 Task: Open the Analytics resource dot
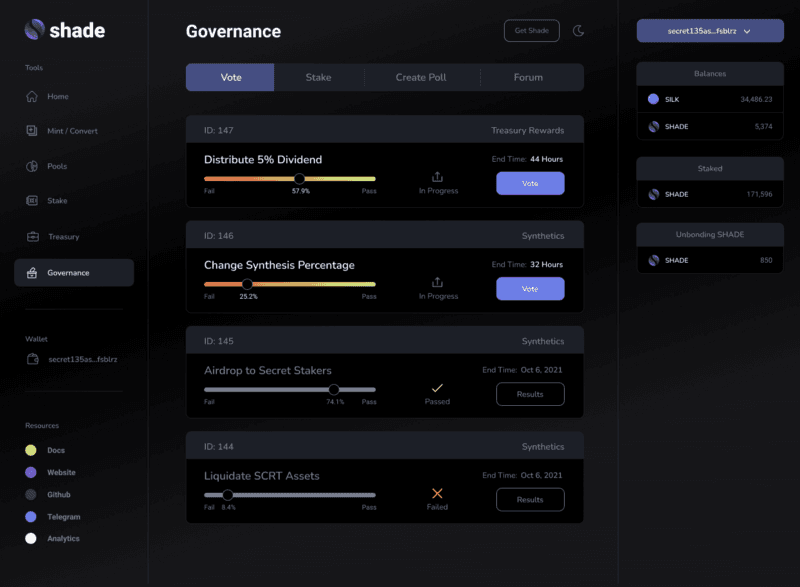coord(31,539)
